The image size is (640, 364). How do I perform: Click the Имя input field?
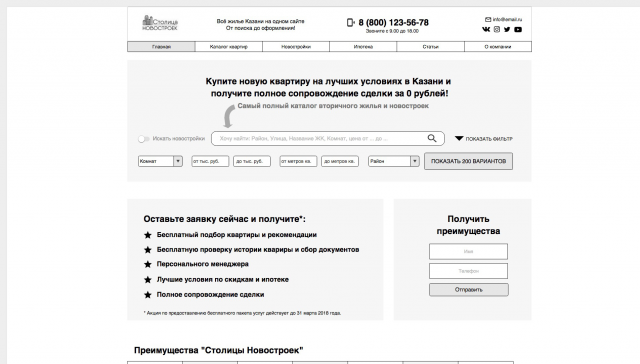point(468,251)
